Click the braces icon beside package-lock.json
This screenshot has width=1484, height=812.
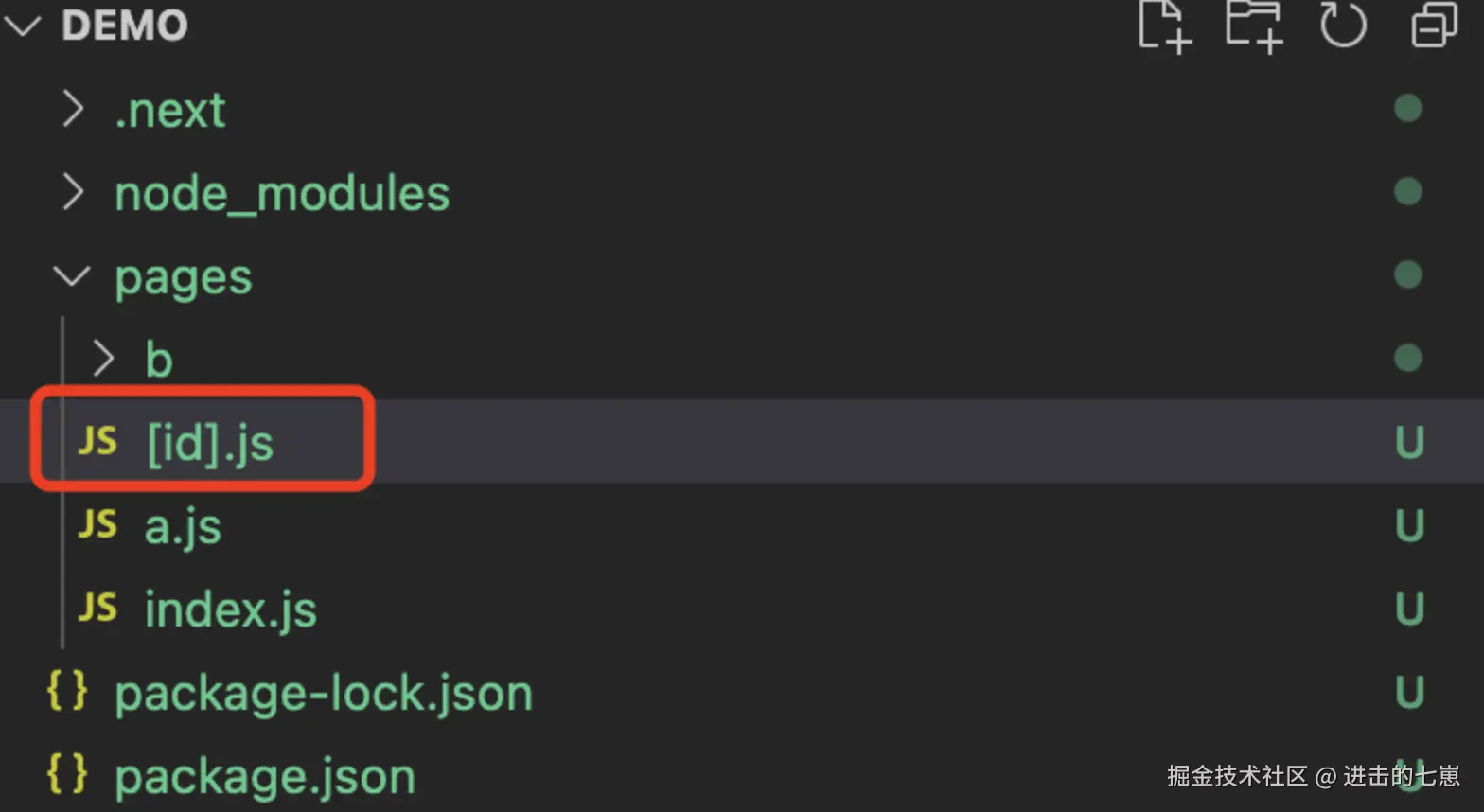(x=67, y=692)
